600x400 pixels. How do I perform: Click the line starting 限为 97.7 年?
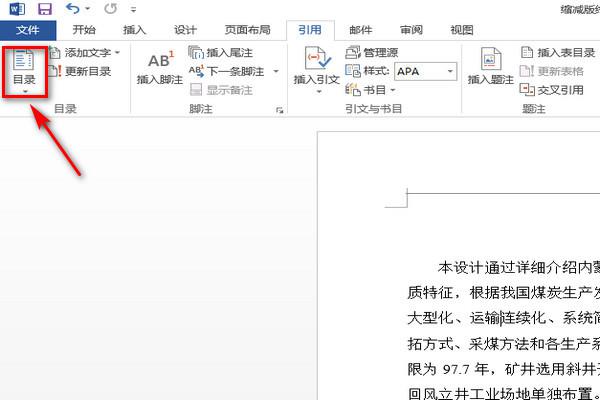point(504,369)
